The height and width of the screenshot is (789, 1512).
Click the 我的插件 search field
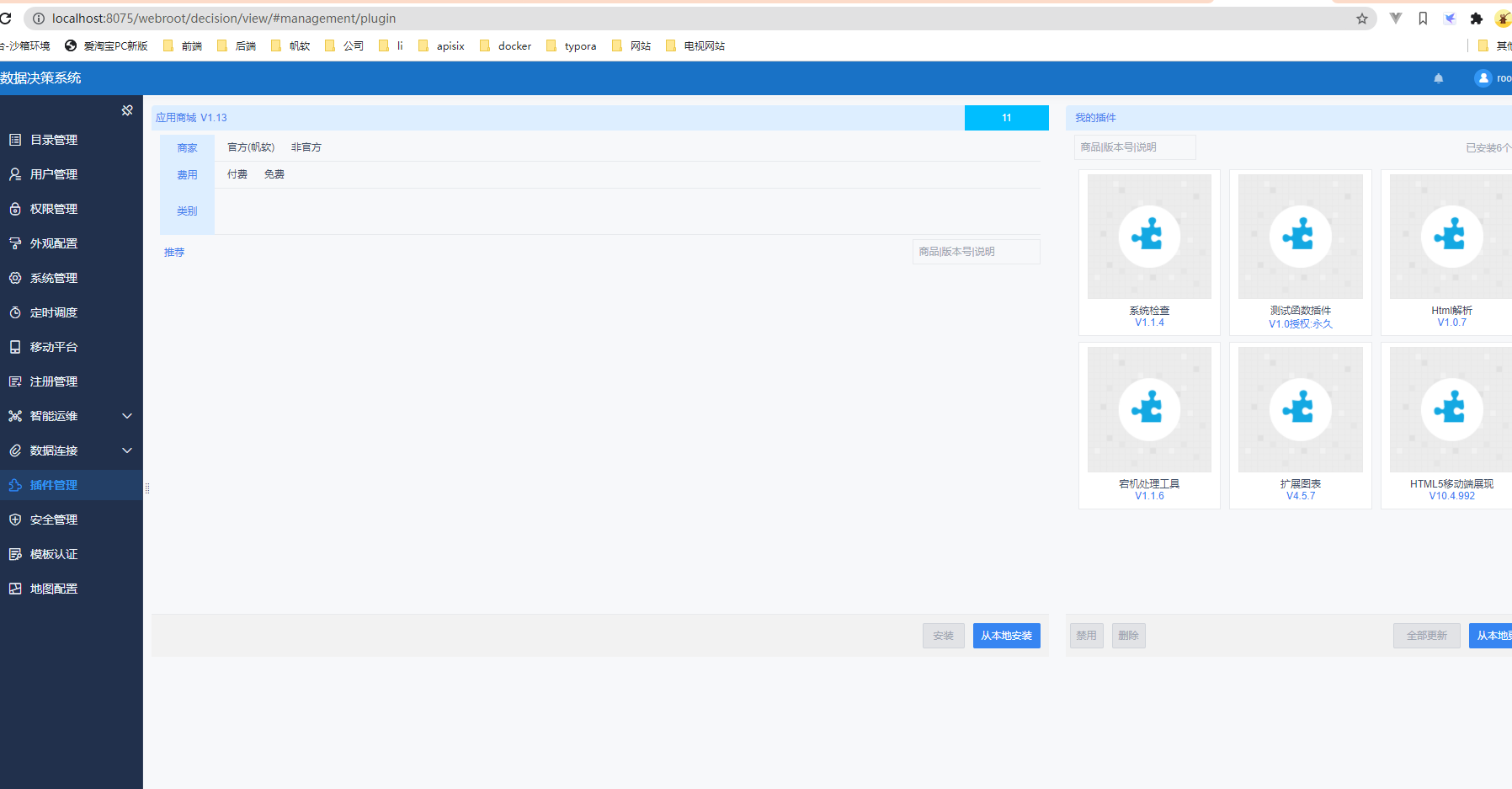coord(1135,147)
